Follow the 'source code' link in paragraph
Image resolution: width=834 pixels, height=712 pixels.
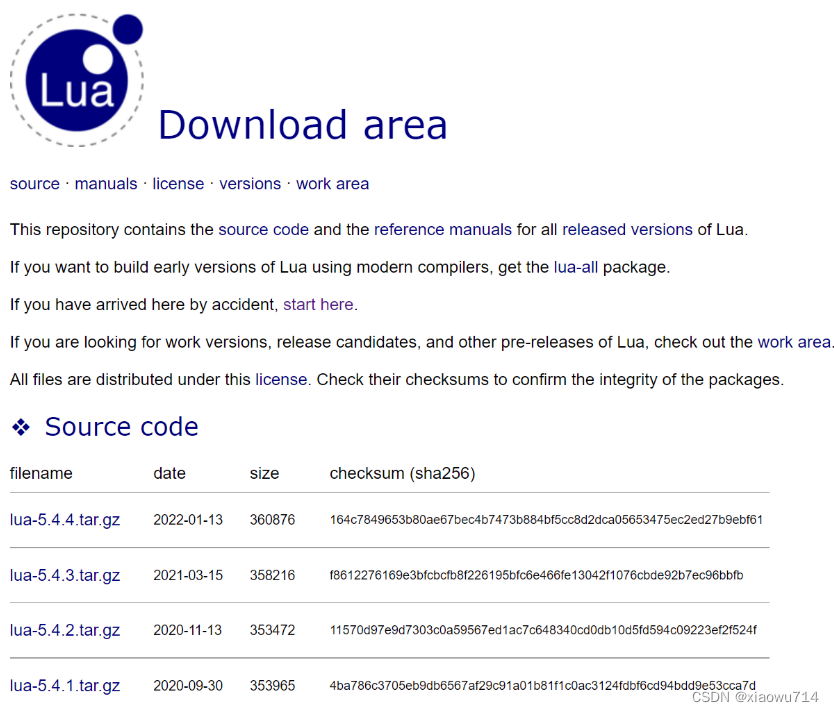pyautogui.click(x=263, y=230)
